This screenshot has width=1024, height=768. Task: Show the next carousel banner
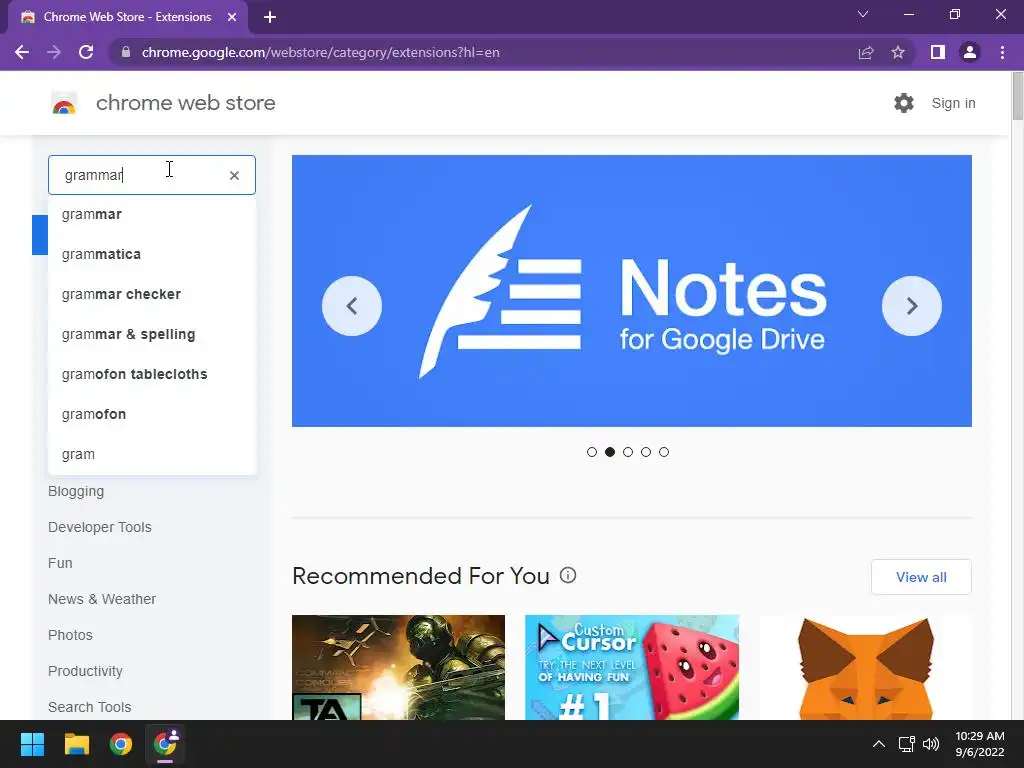[x=912, y=306]
